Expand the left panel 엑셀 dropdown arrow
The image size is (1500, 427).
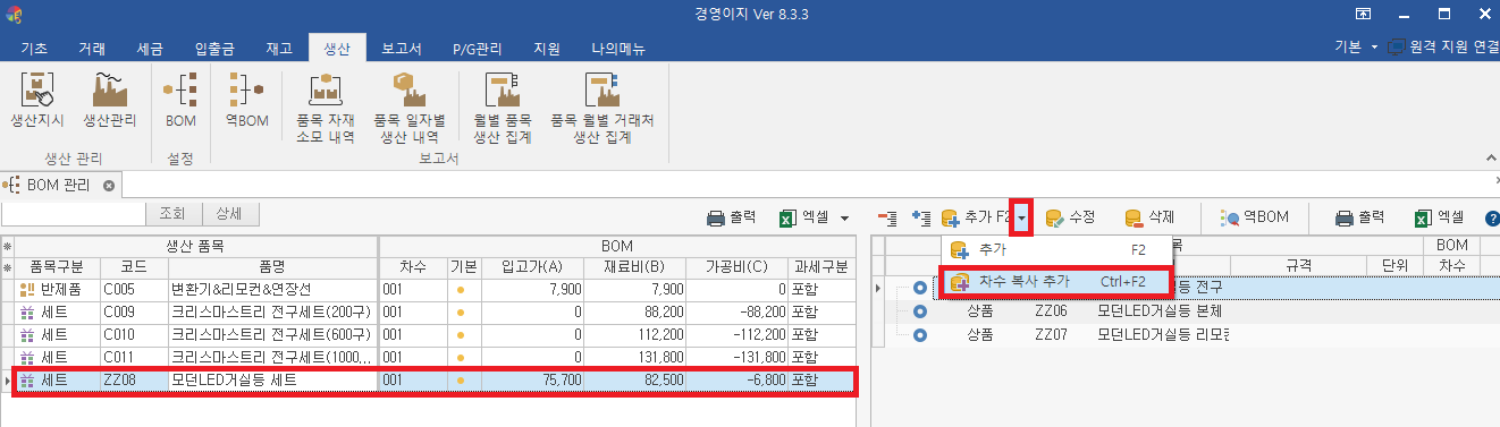click(845, 217)
